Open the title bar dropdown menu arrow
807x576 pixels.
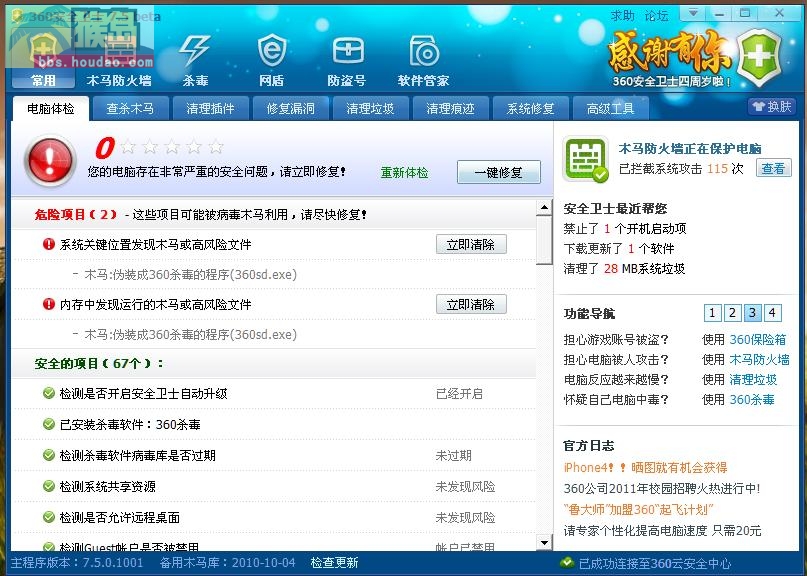(693, 13)
